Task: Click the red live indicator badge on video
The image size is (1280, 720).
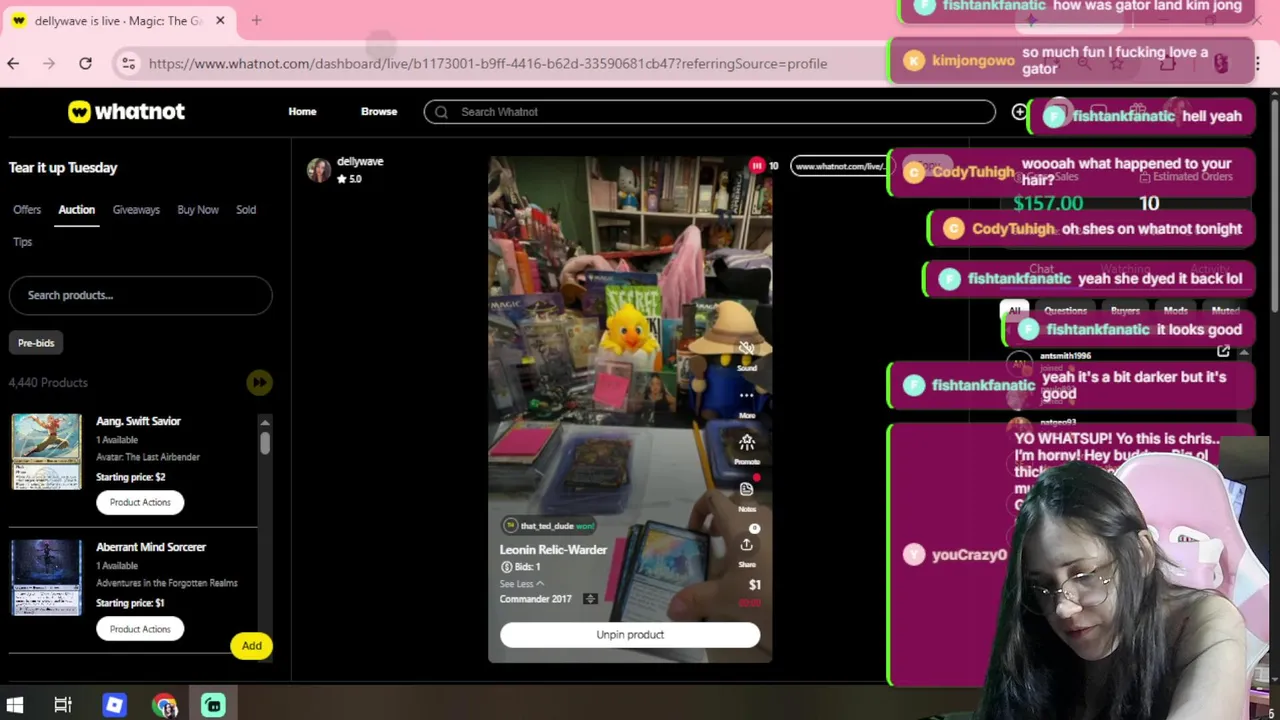Action: pyautogui.click(x=757, y=166)
